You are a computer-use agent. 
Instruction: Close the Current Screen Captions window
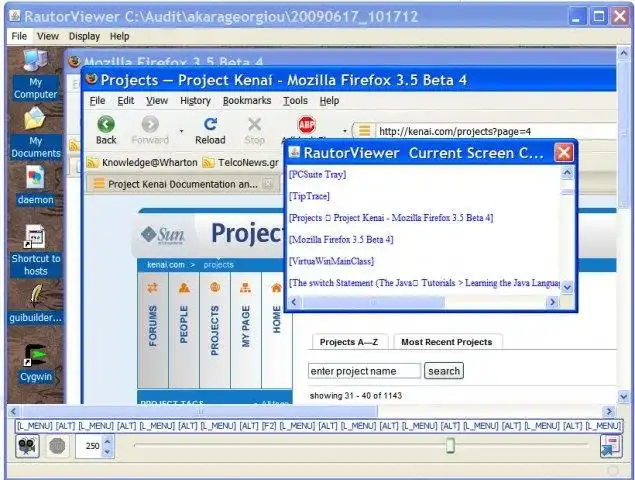coord(564,153)
